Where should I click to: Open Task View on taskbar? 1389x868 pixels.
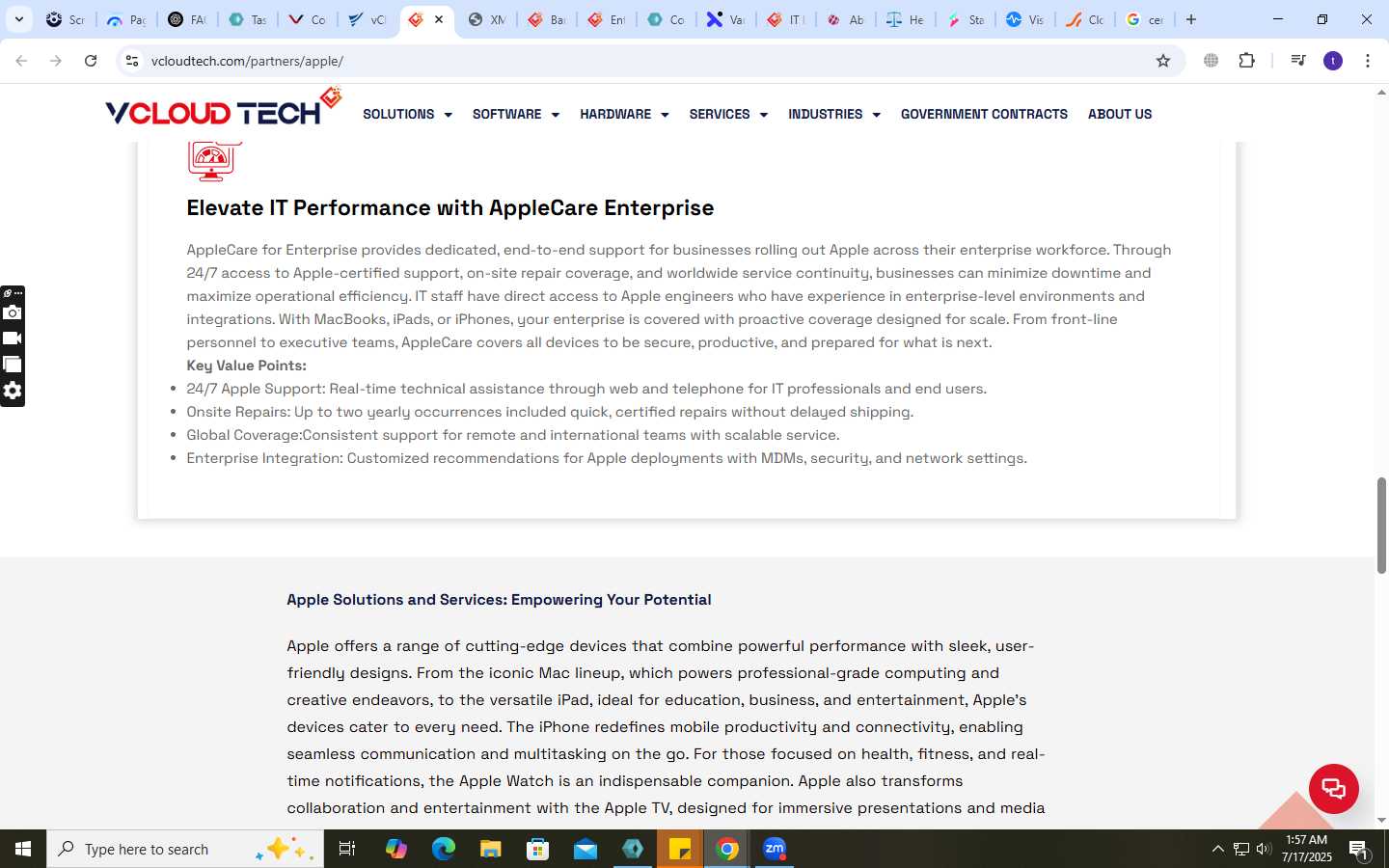coord(347,849)
